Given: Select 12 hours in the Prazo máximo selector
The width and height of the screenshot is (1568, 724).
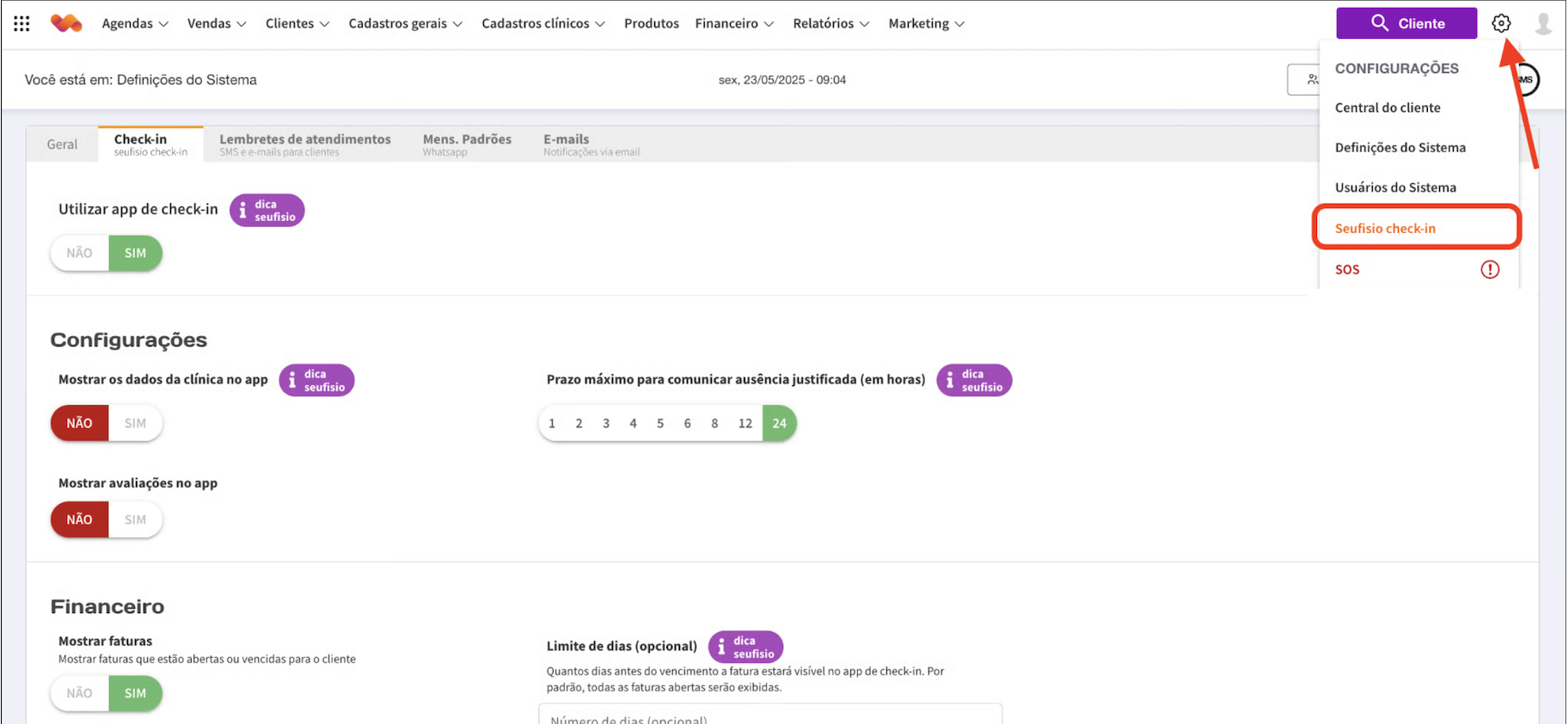Looking at the screenshot, I should point(745,423).
